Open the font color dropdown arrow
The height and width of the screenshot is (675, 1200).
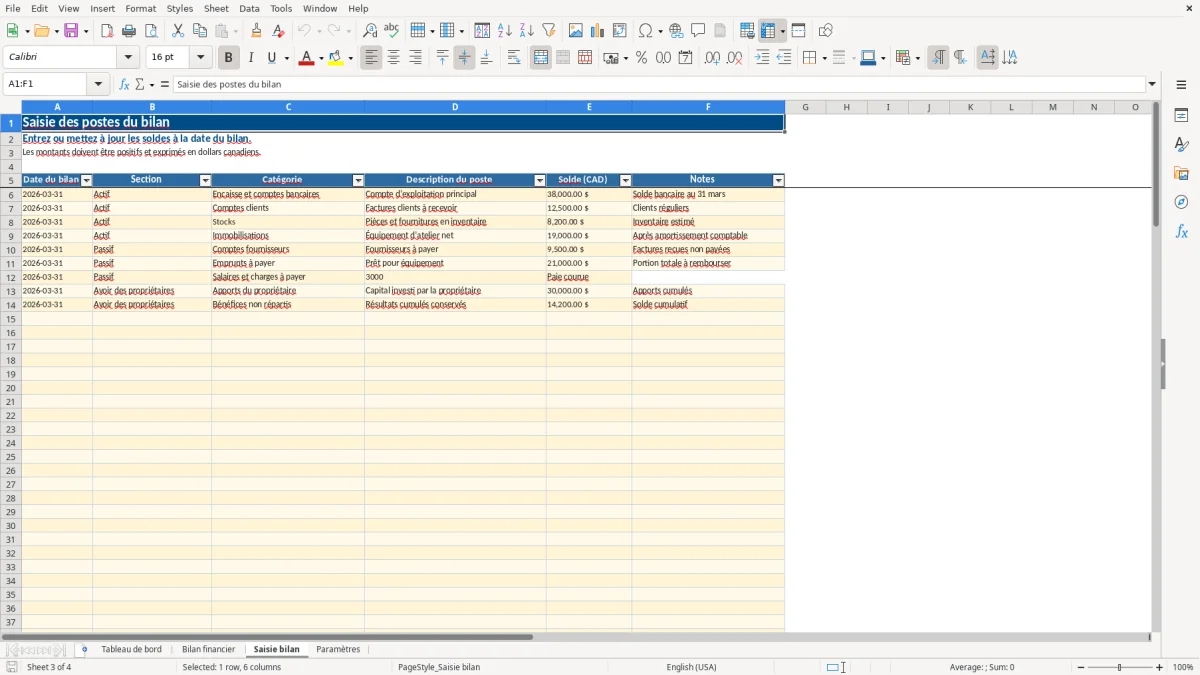tap(320, 58)
